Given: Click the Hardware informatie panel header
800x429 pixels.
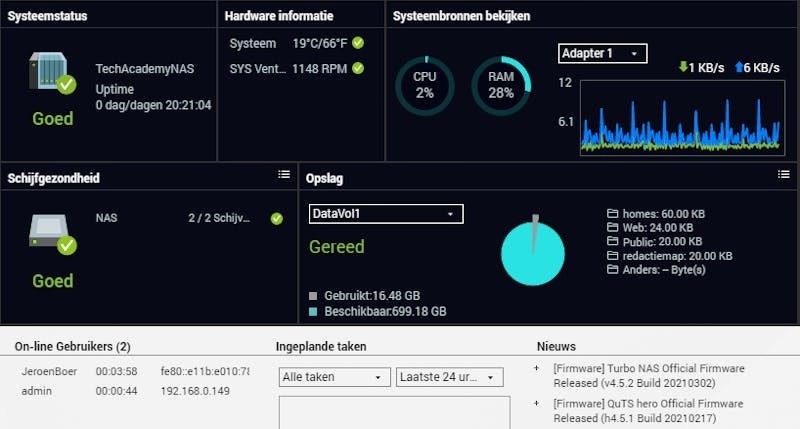Looking at the screenshot, I should tap(279, 16).
